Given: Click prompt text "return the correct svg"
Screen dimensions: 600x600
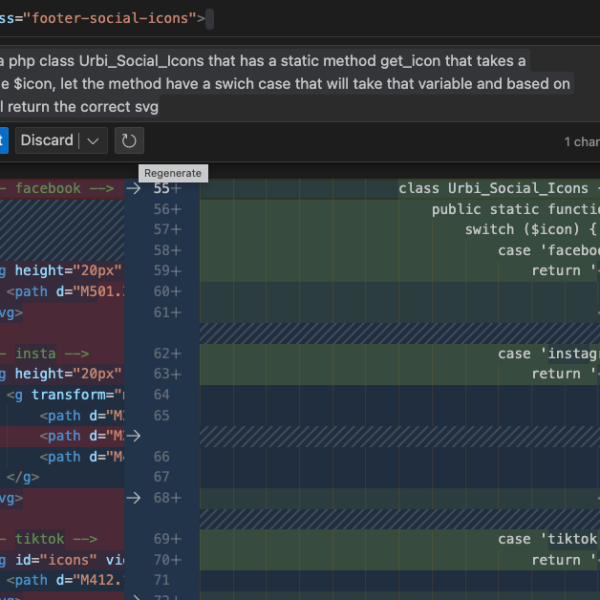Looking at the screenshot, I should (83, 107).
